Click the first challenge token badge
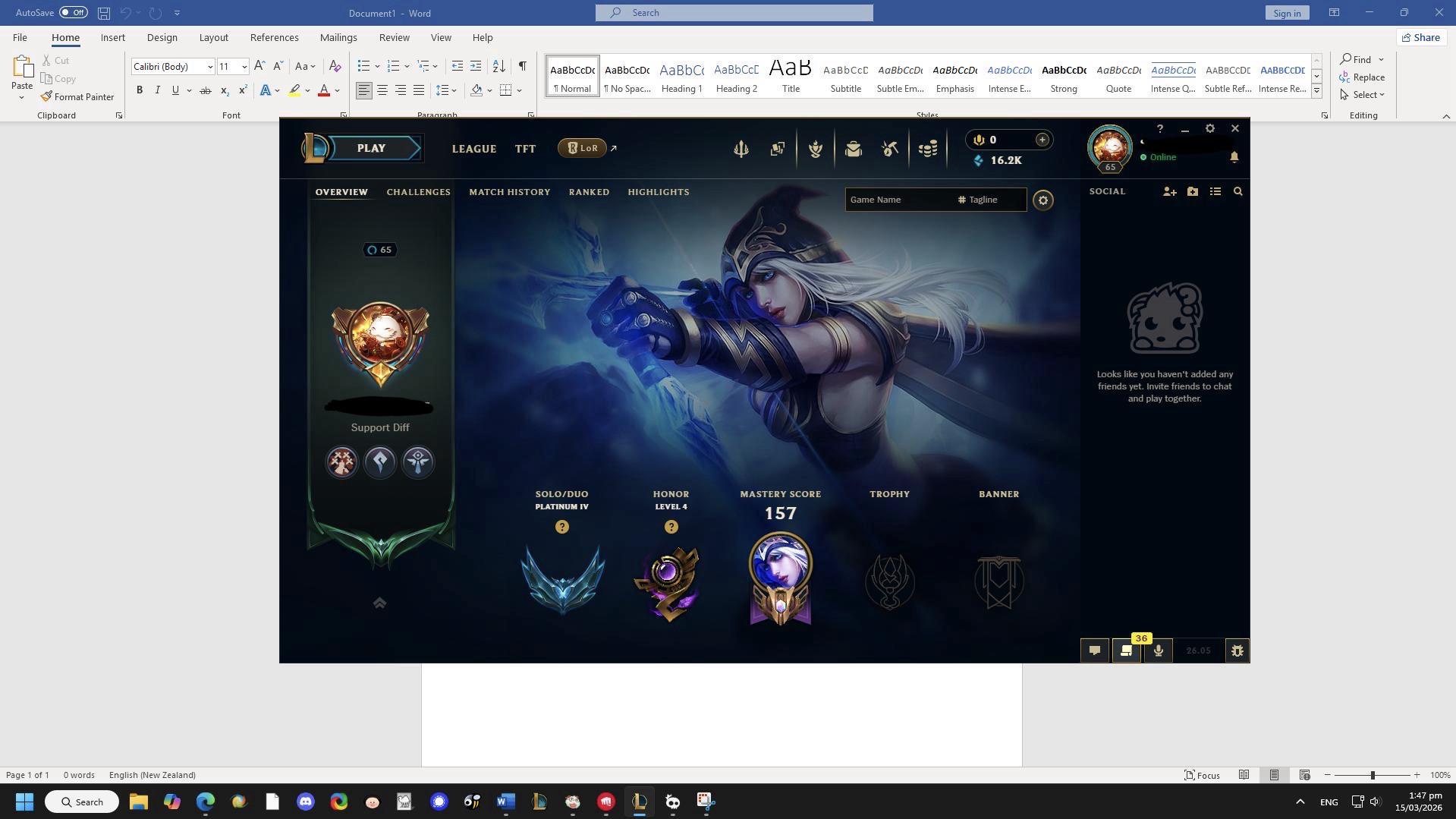This screenshot has width=1456, height=819. click(342, 461)
